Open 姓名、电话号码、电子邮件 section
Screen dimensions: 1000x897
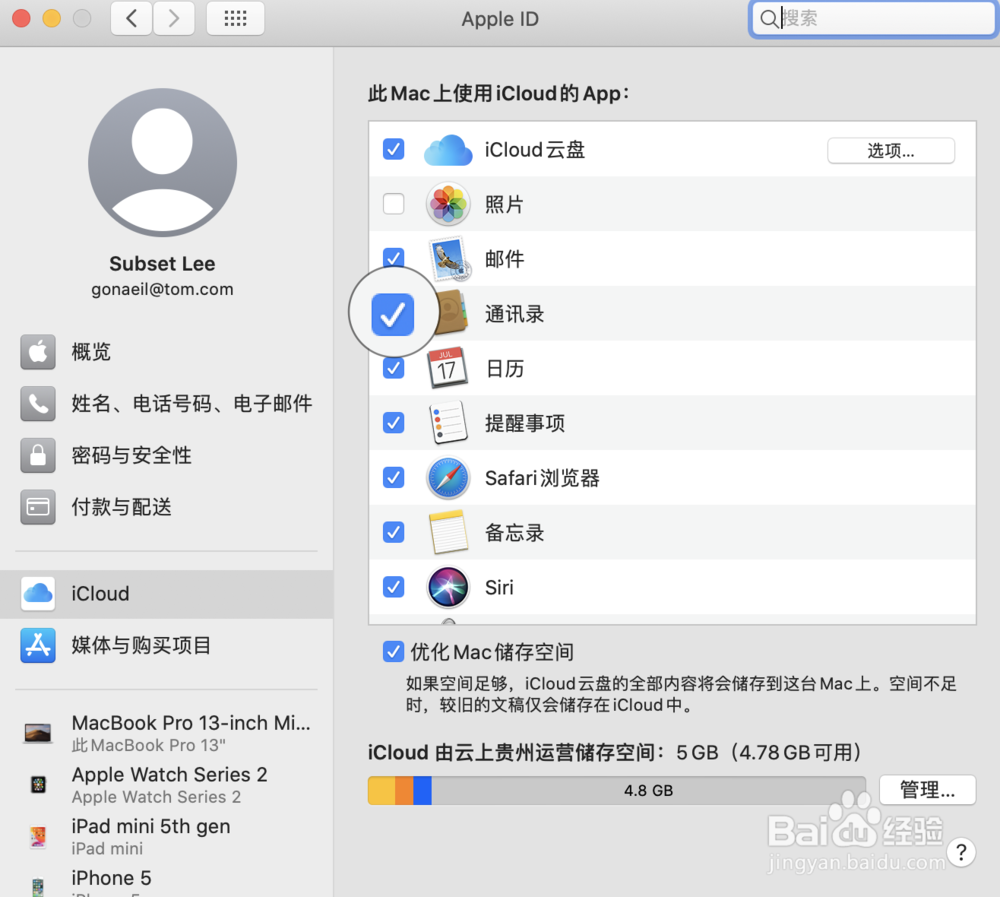166,403
